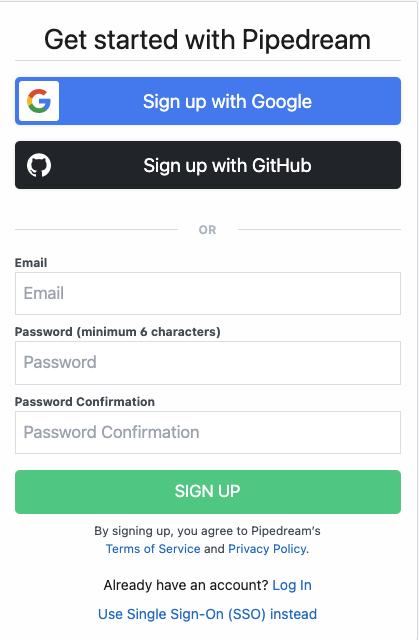Click the divider line beneath the heading
The height and width of the screenshot is (640, 419).
pos(208,60)
